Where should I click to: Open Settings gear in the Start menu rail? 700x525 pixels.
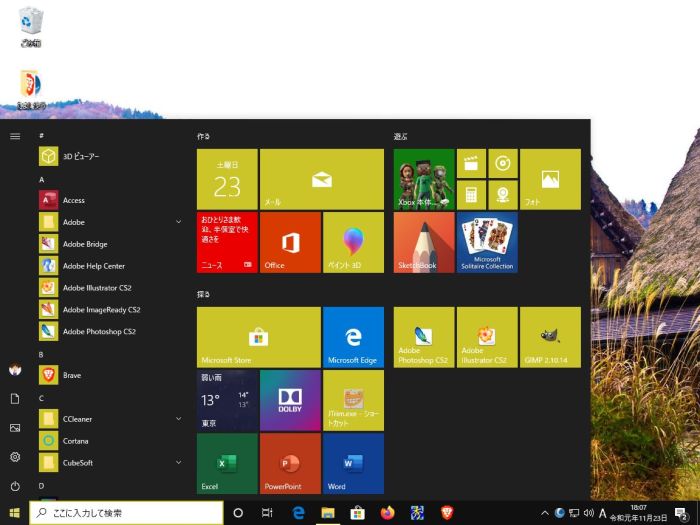15,457
